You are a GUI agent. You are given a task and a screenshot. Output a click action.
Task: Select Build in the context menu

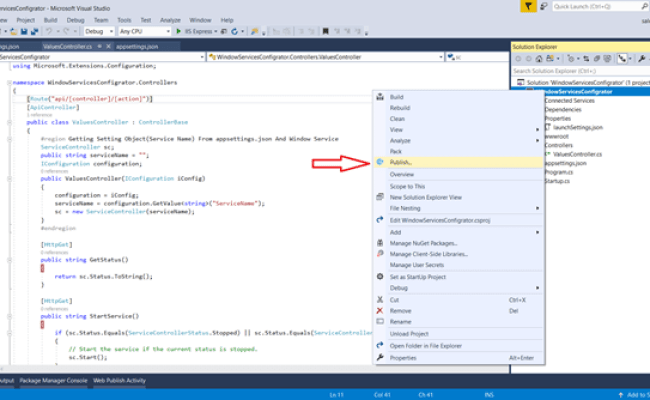[x=458, y=97]
